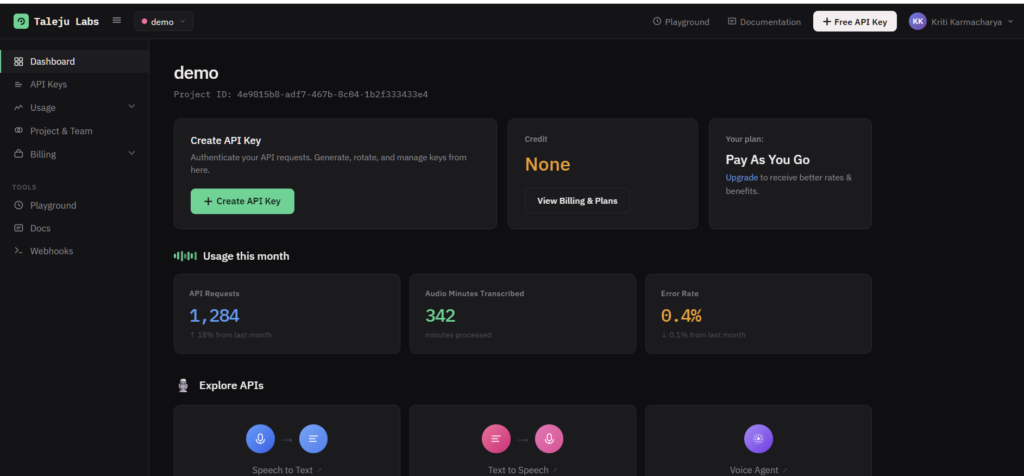The image size is (1024, 476).
Task: Expand the Billing sidebar section
Action: click(131, 154)
